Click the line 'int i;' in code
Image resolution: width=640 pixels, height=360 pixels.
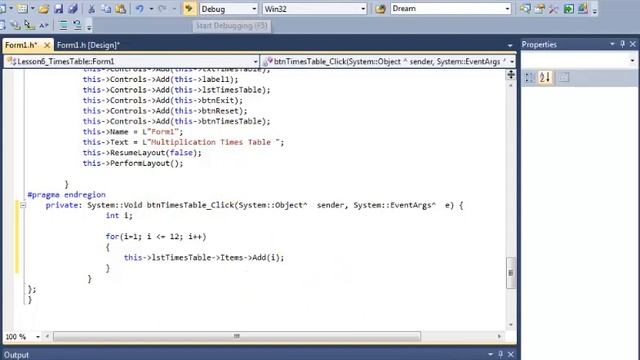pos(119,216)
